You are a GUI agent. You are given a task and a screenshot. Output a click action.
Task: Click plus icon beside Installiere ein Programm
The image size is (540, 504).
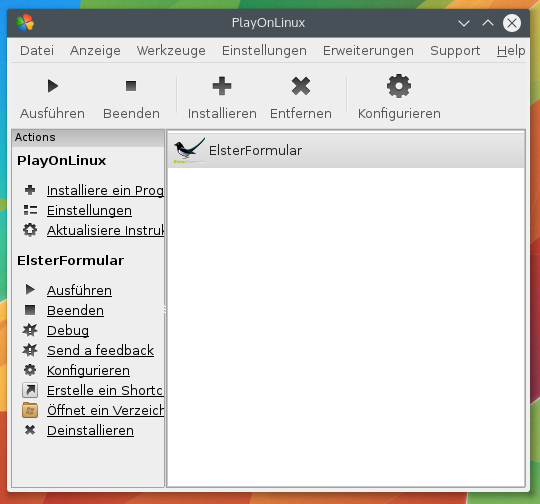point(30,190)
